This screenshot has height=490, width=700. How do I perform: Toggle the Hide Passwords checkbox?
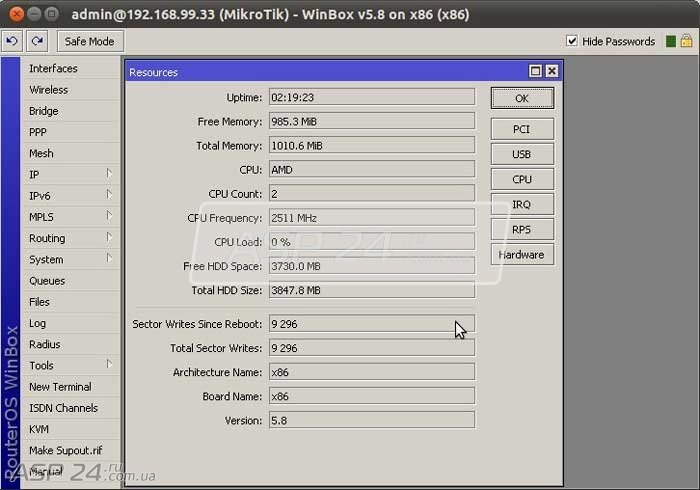coord(571,41)
